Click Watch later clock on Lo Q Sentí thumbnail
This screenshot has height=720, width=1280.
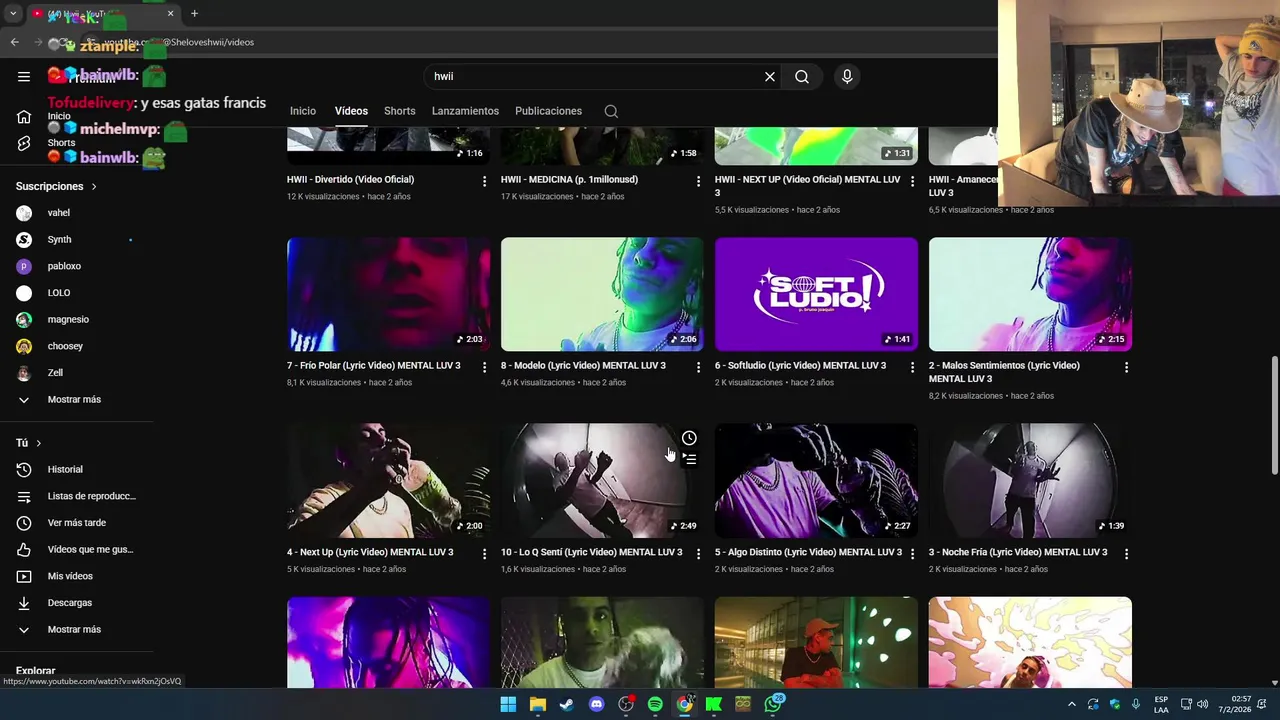pyautogui.click(x=689, y=438)
